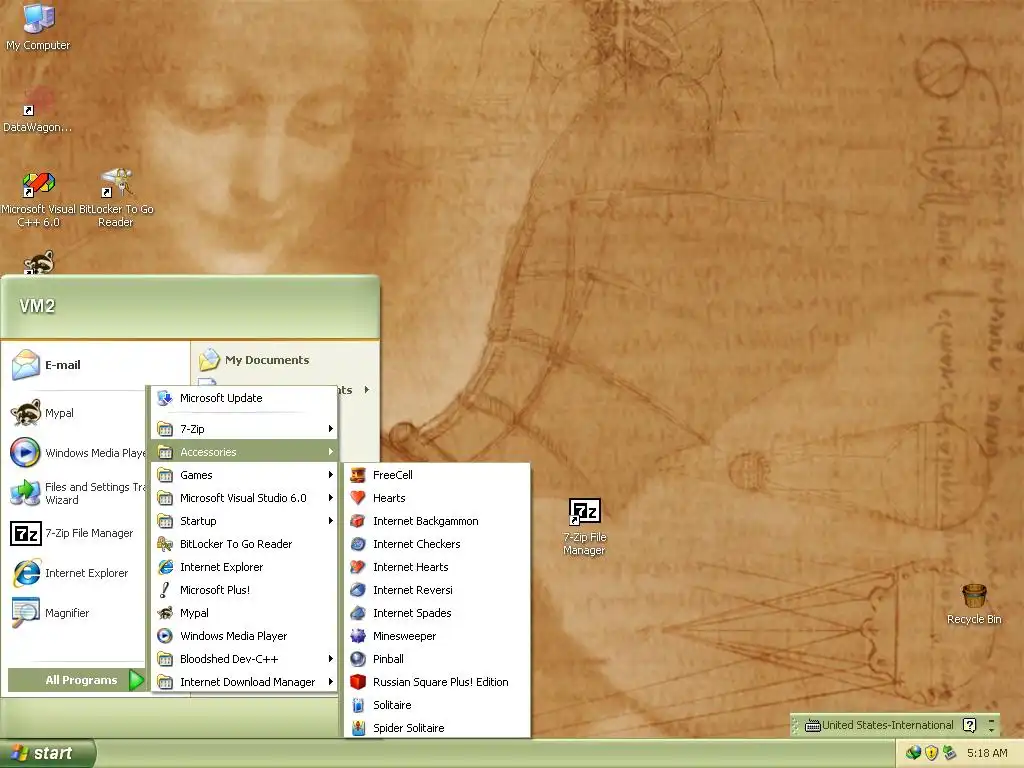Click the VM2 user name header
The width and height of the screenshot is (1024, 768).
37,306
